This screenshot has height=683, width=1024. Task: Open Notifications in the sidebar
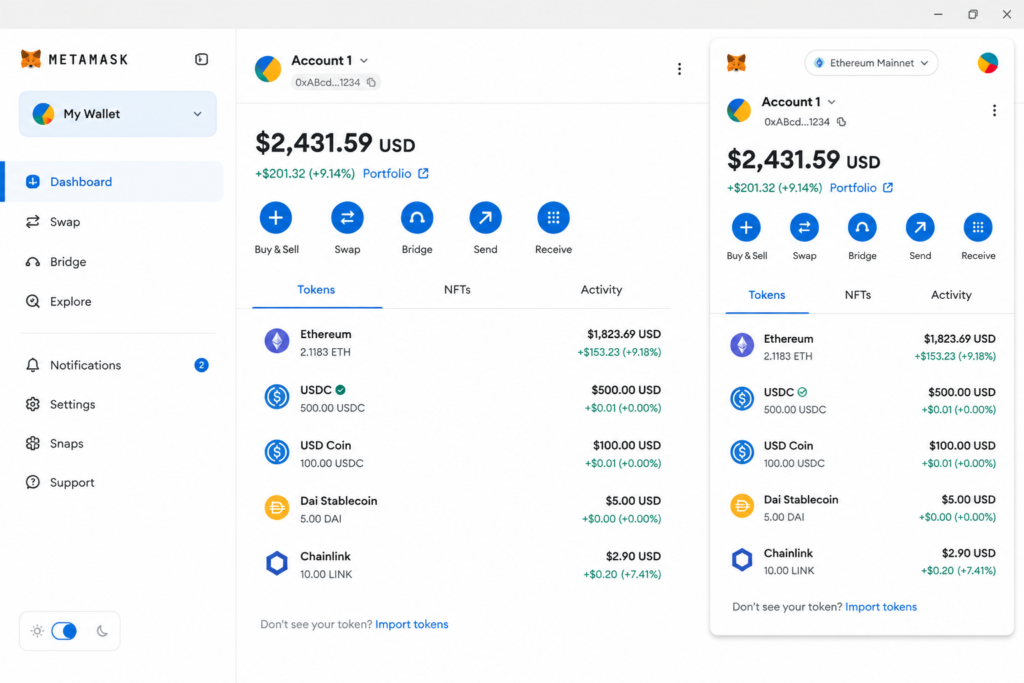[86, 365]
